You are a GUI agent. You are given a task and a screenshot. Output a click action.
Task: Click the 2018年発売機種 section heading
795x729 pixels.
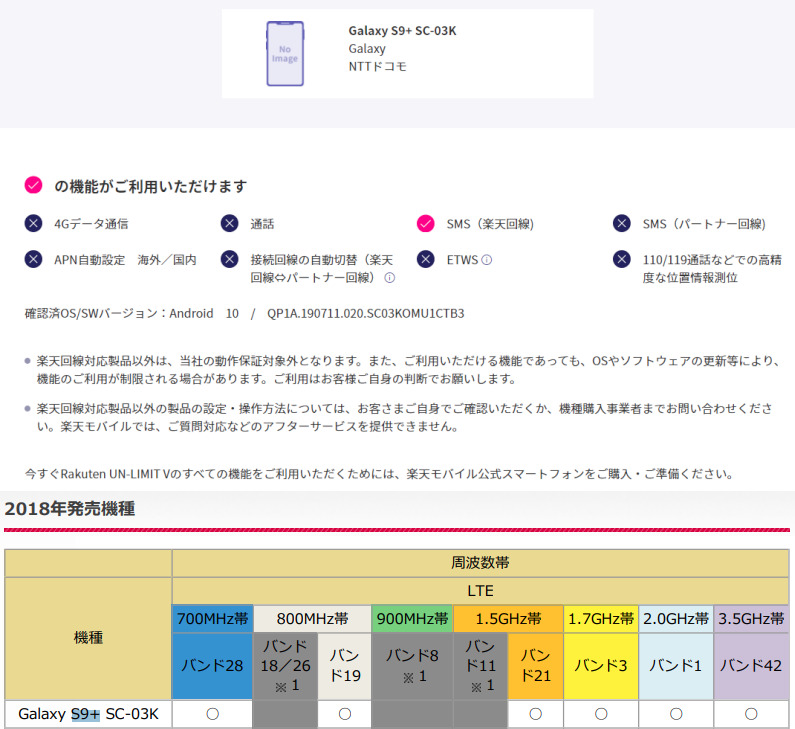pos(70,509)
